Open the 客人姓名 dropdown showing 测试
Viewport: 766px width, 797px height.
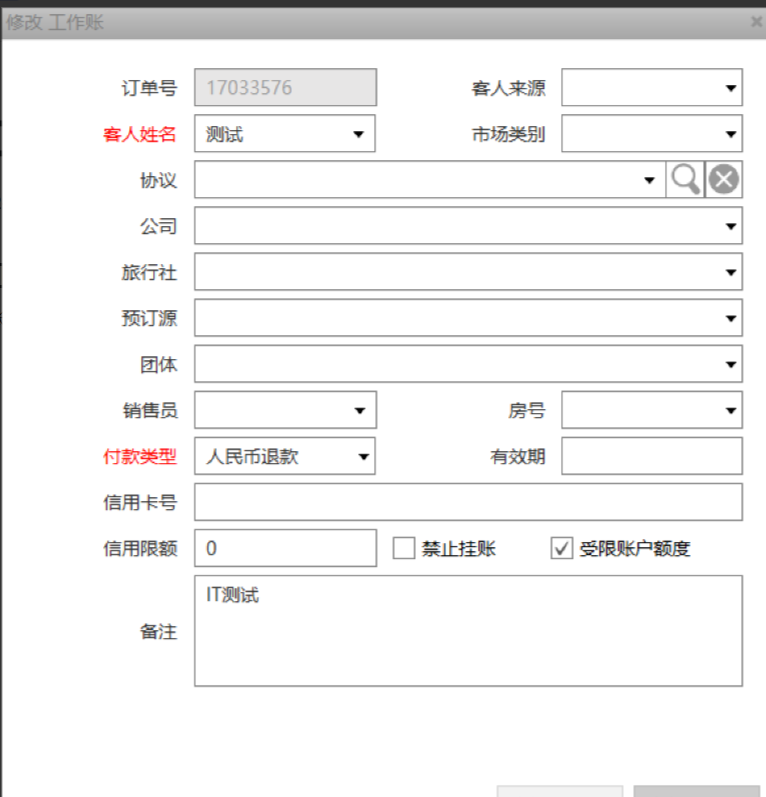359,134
